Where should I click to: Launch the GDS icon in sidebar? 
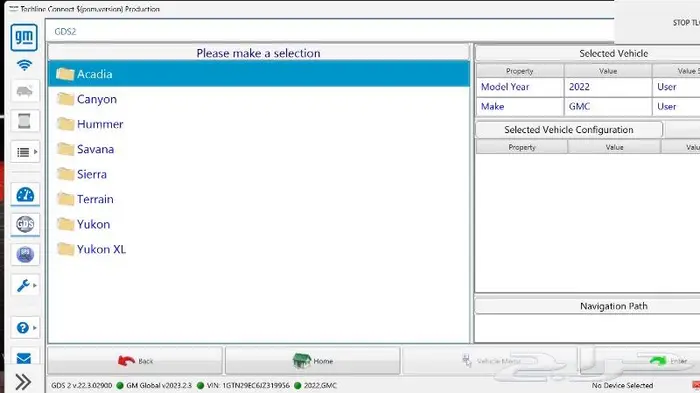[25, 224]
